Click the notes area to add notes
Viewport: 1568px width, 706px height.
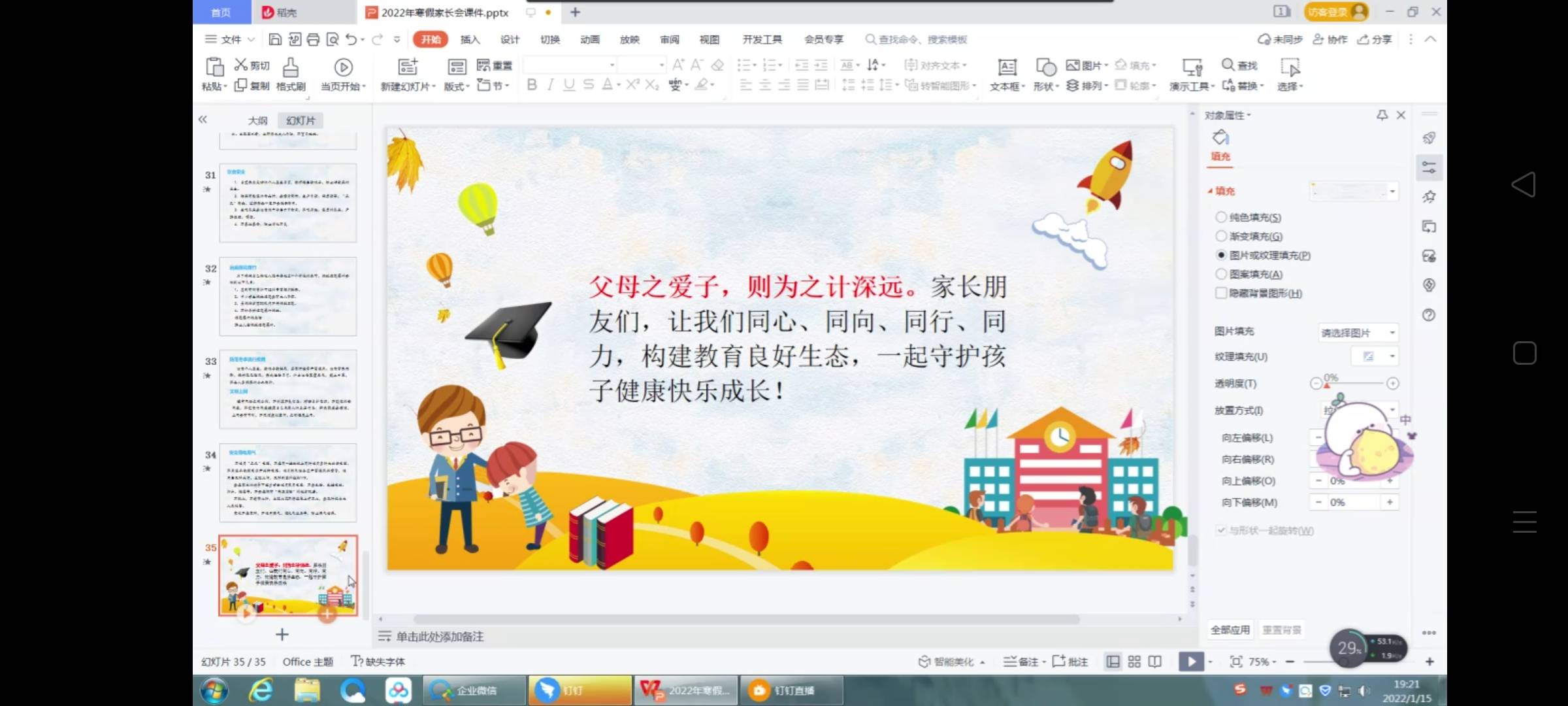(x=440, y=636)
